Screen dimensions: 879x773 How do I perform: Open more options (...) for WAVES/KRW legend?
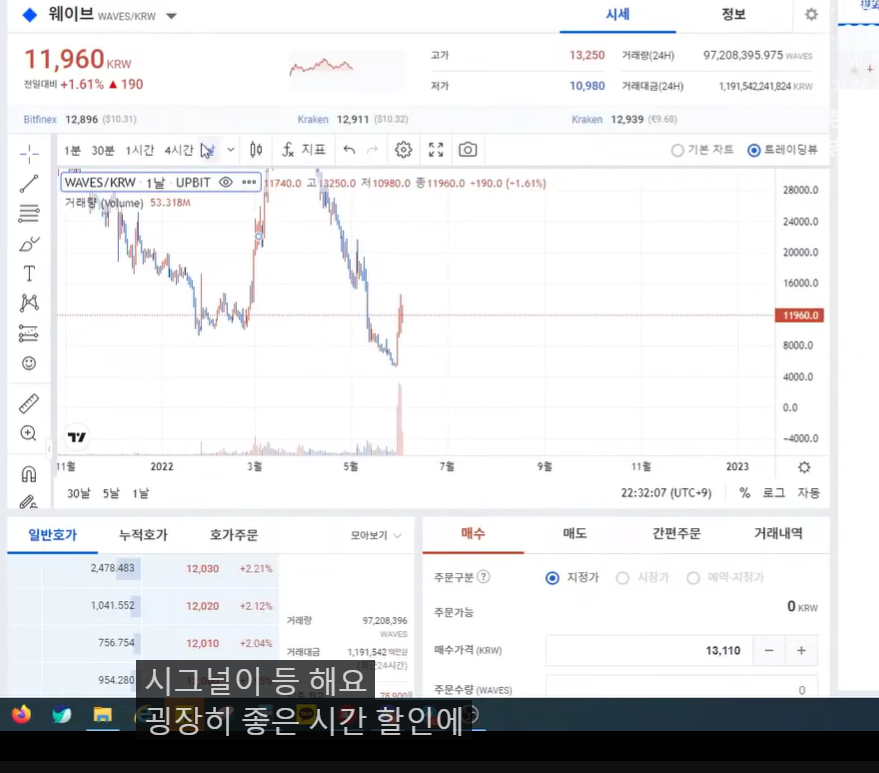point(249,182)
